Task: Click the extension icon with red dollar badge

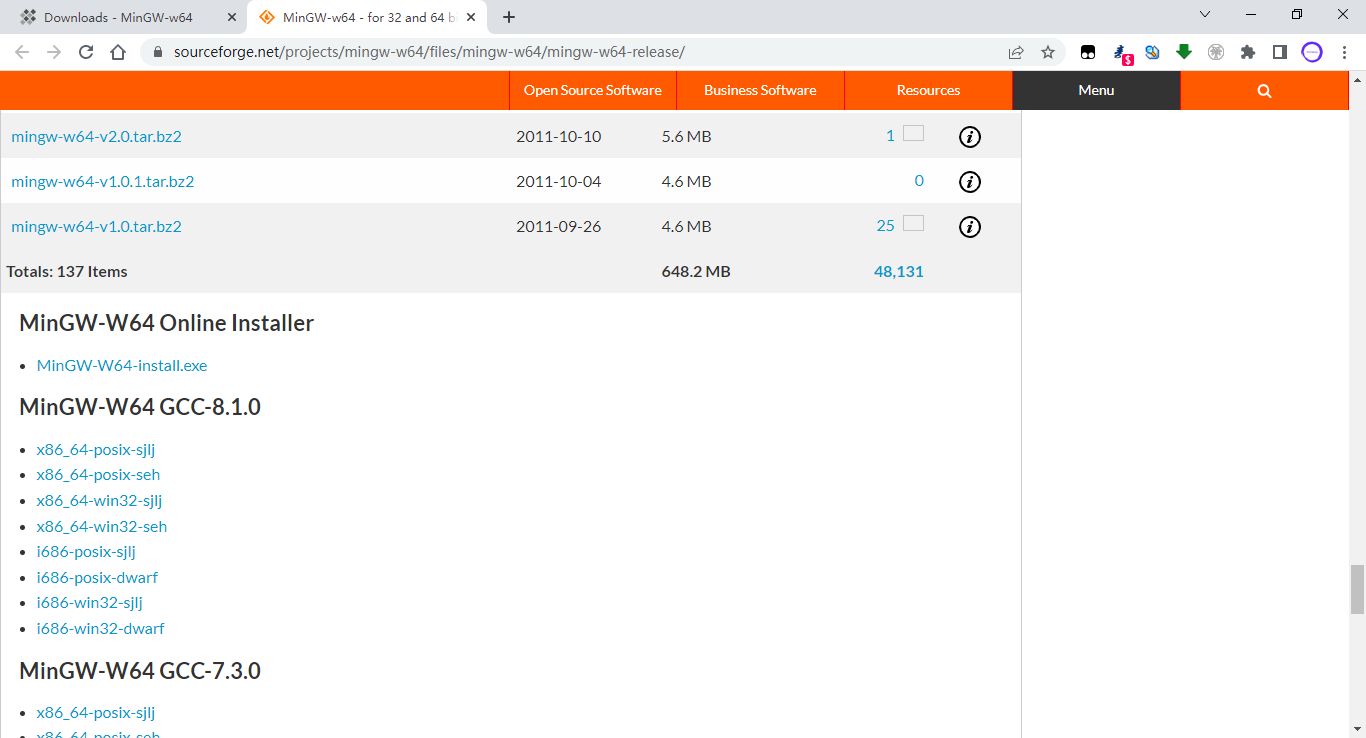Action: tap(1122, 54)
